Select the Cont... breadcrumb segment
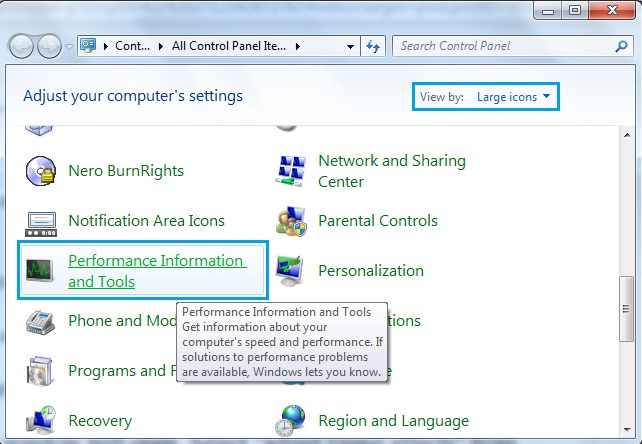This screenshot has height=444, width=642. pyautogui.click(x=132, y=46)
